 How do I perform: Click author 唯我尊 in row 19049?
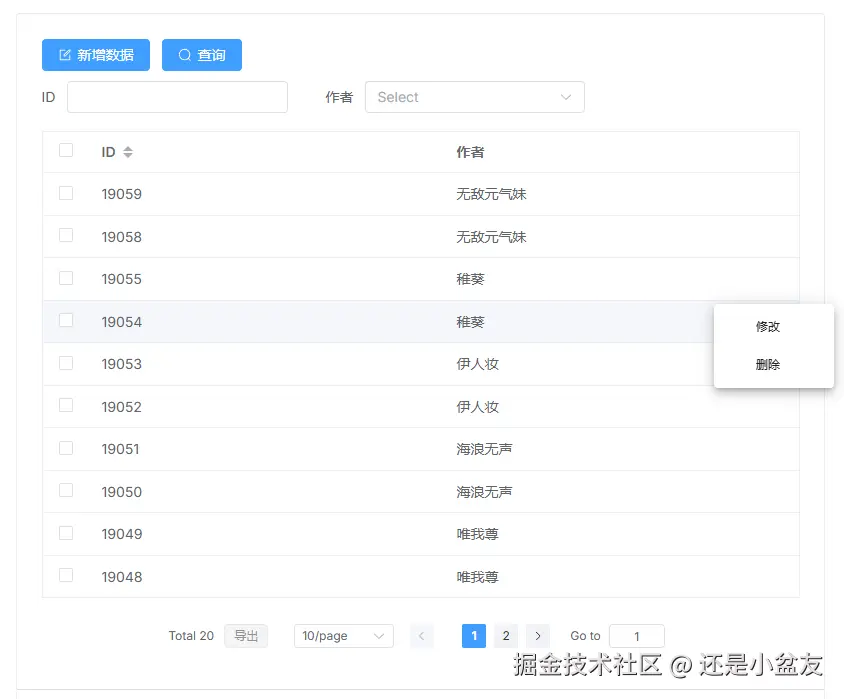click(477, 534)
